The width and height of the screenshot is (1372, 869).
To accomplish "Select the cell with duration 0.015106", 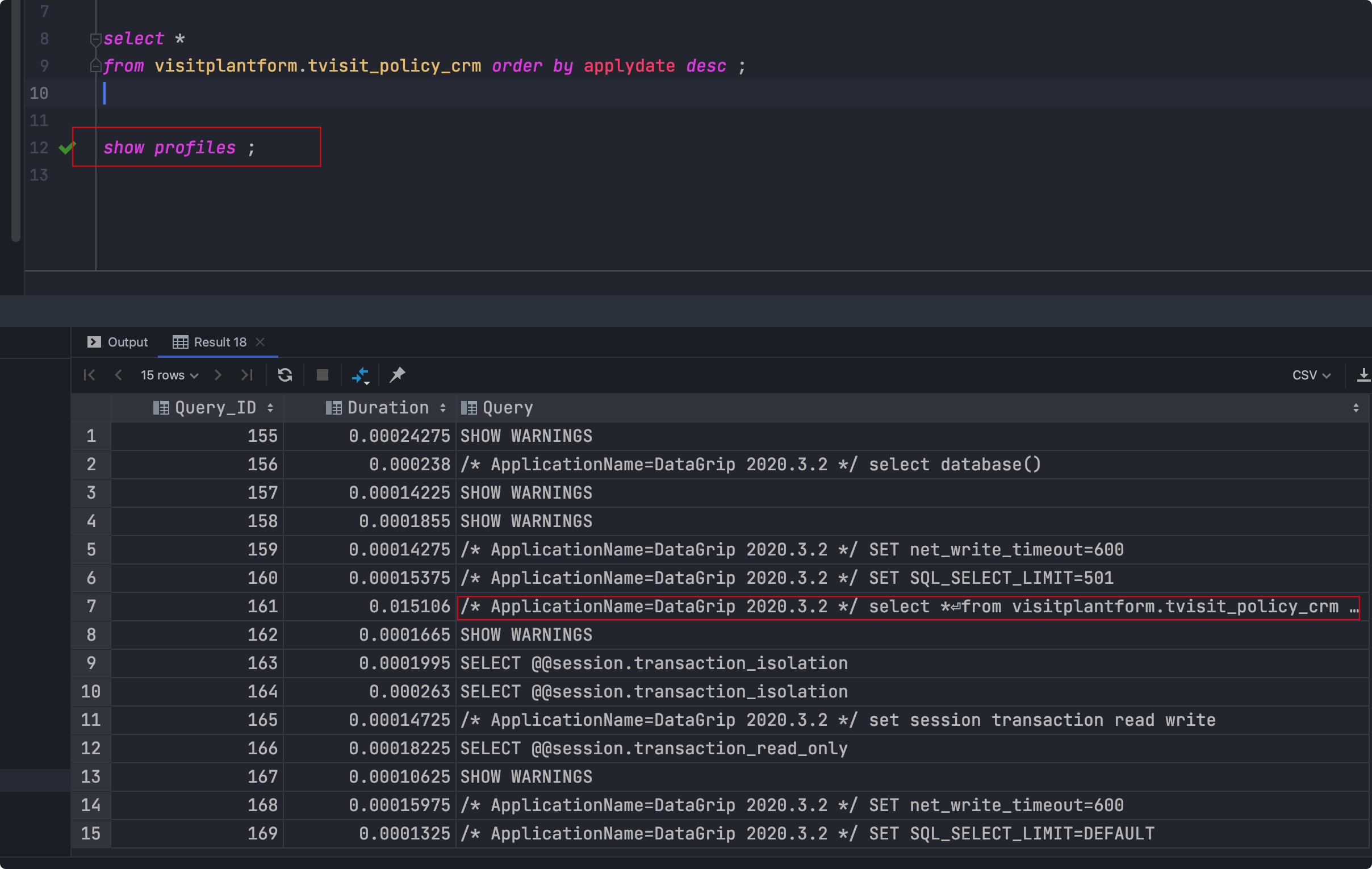I will (x=409, y=606).
